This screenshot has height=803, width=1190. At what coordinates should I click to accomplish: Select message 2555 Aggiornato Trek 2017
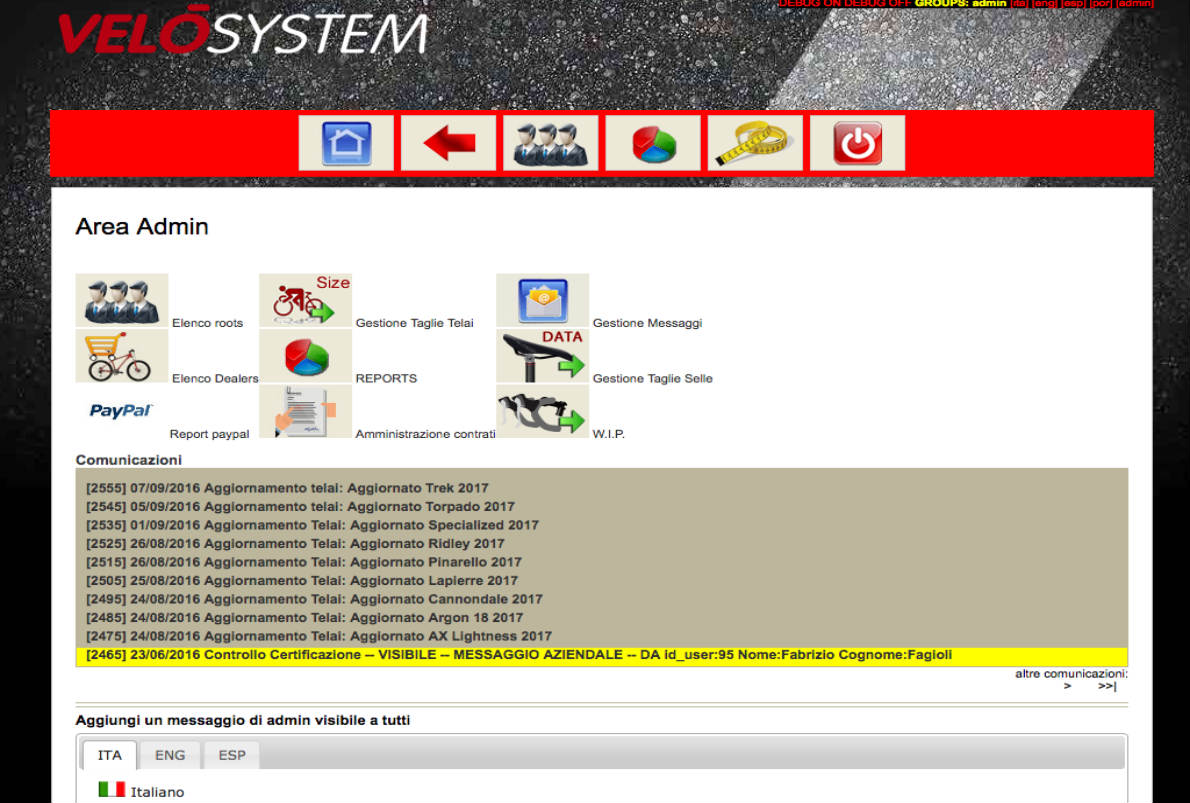(x=287, y=488)
